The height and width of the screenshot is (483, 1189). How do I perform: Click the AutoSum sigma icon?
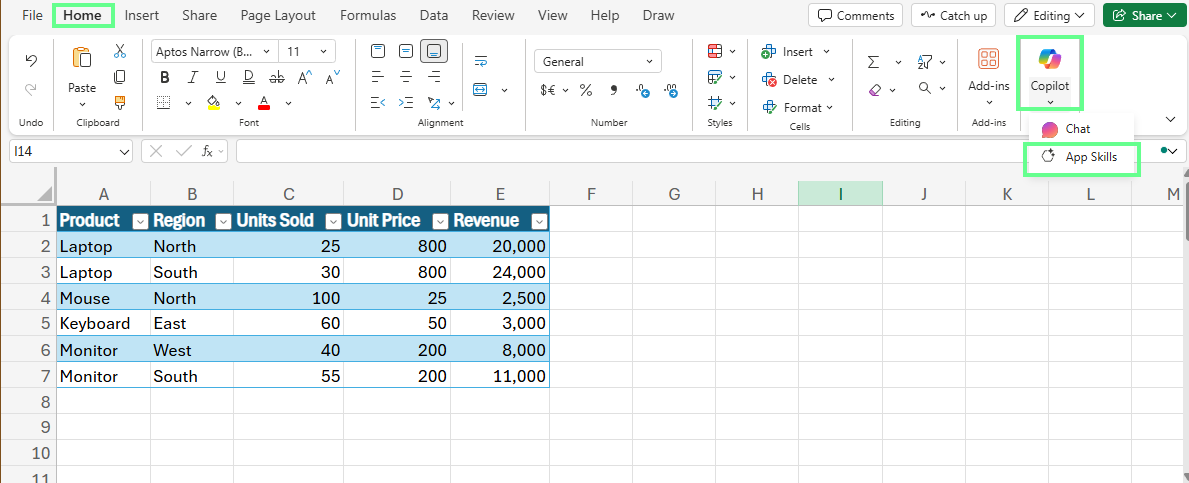click(x=873, y=62)
